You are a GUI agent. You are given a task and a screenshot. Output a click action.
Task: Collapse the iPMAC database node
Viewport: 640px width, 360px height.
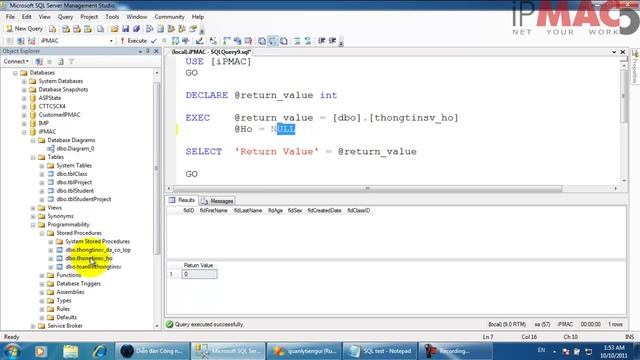click(x=24, y=132)
